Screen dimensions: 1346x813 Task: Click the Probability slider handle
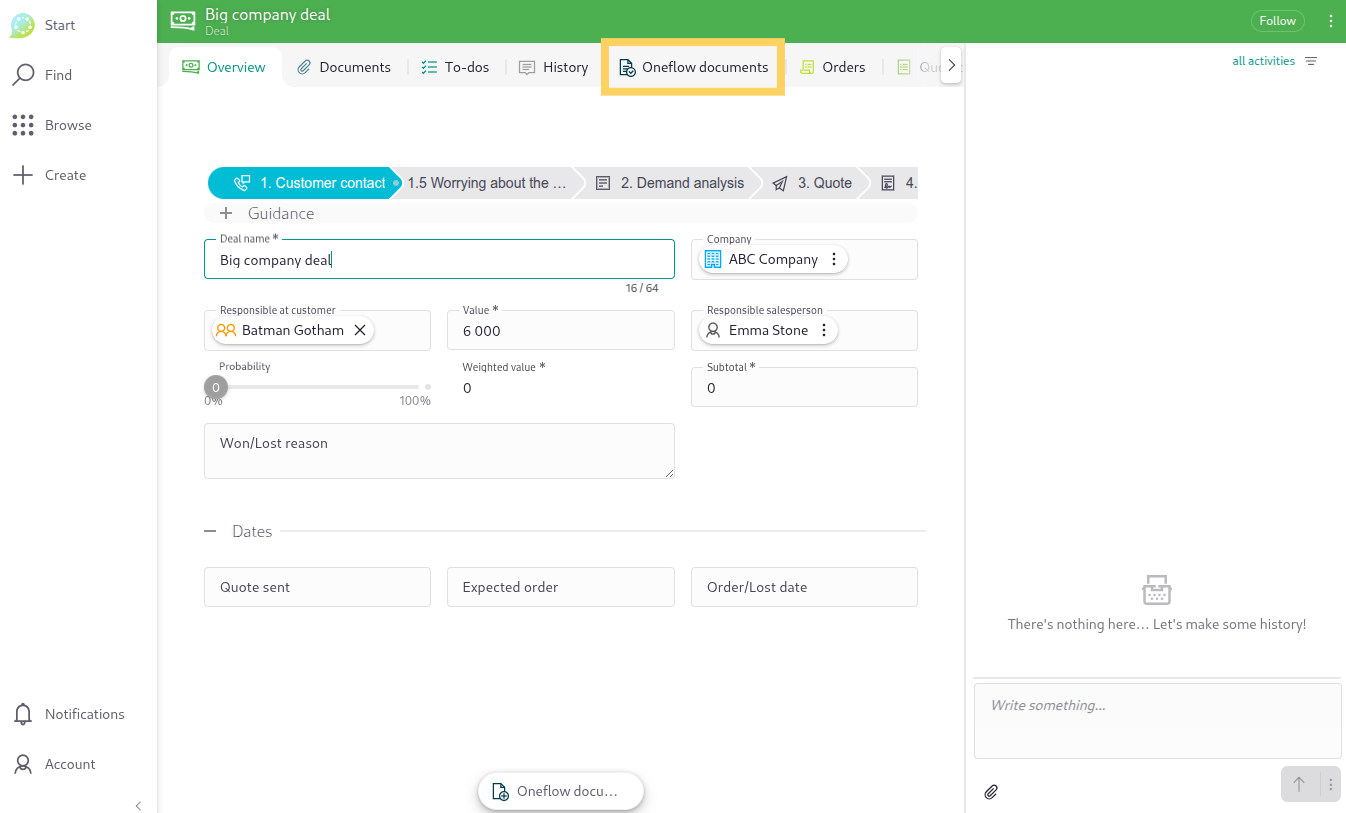point(215,387)
